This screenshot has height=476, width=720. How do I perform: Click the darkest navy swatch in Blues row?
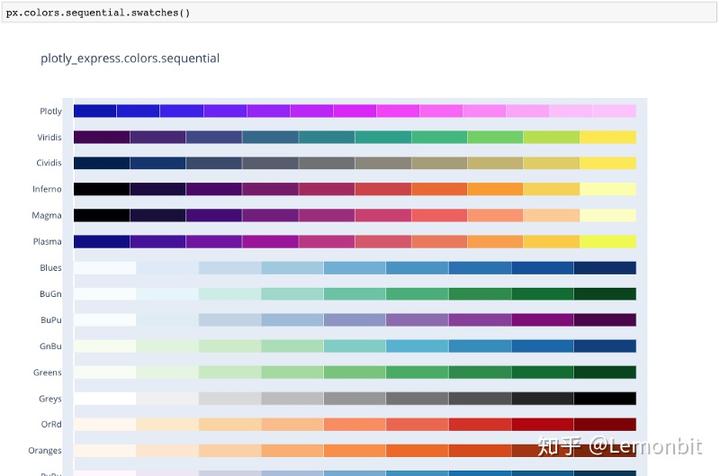[x=605, y=268]
